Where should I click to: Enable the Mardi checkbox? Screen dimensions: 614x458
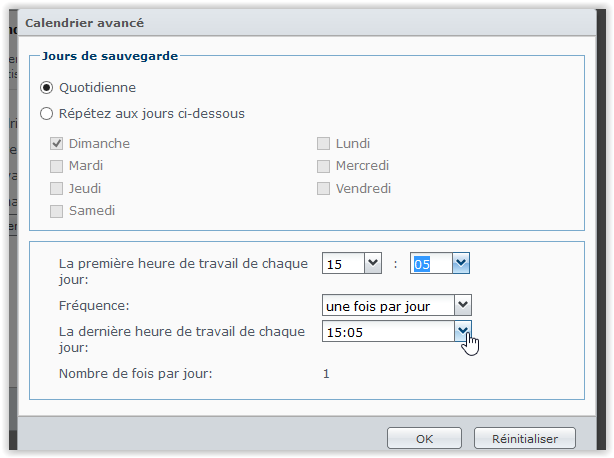coord(57,166)
